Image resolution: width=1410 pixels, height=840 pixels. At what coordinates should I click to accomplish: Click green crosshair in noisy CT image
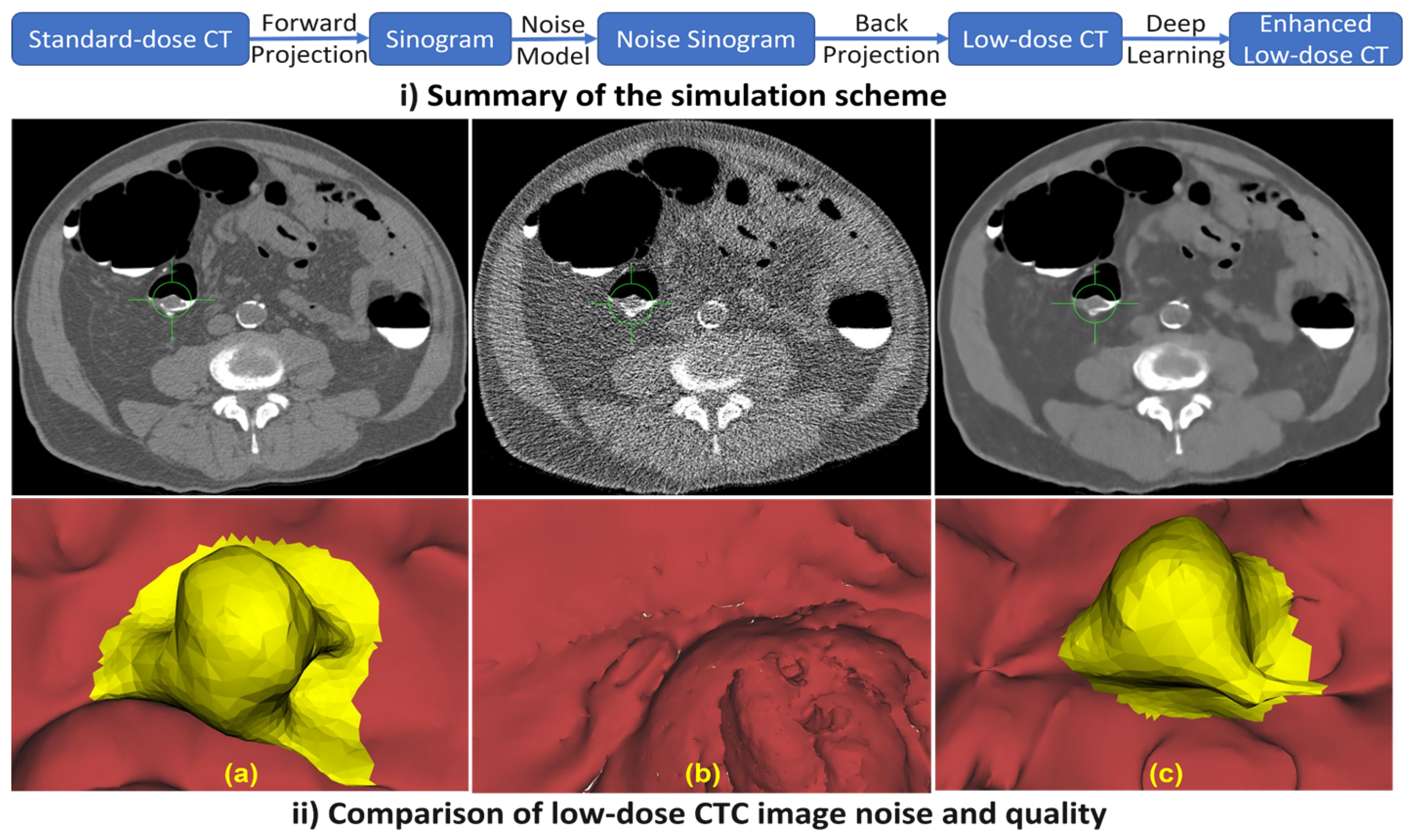[x=631, y=303]
